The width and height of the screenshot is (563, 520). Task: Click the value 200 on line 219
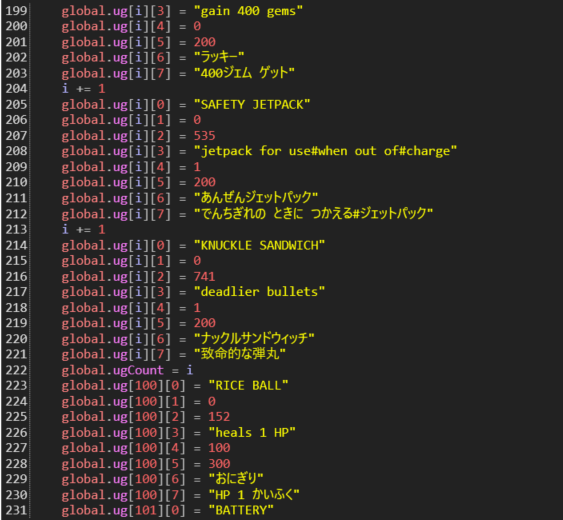(205, 323)
